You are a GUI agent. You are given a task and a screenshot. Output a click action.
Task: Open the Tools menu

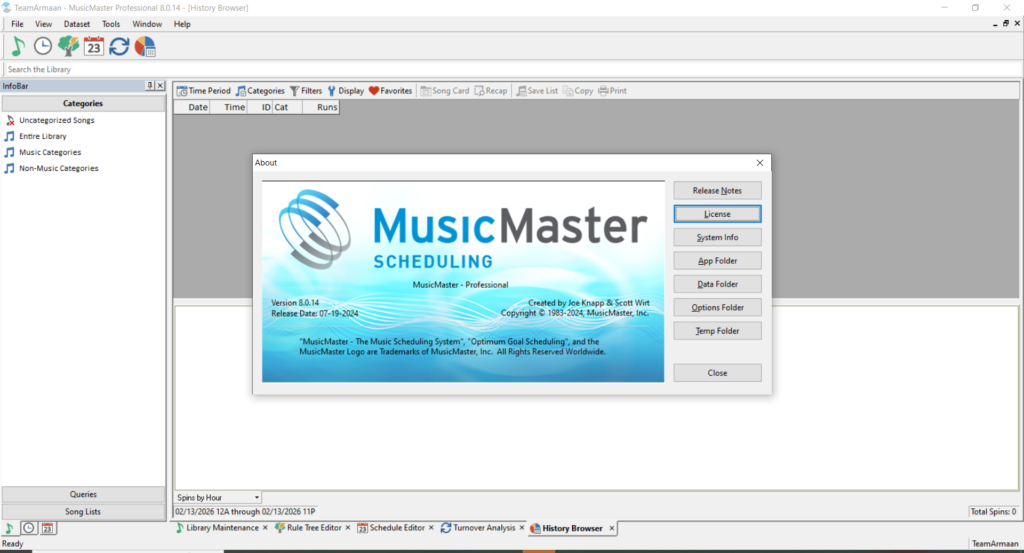[x=110, y=24]
